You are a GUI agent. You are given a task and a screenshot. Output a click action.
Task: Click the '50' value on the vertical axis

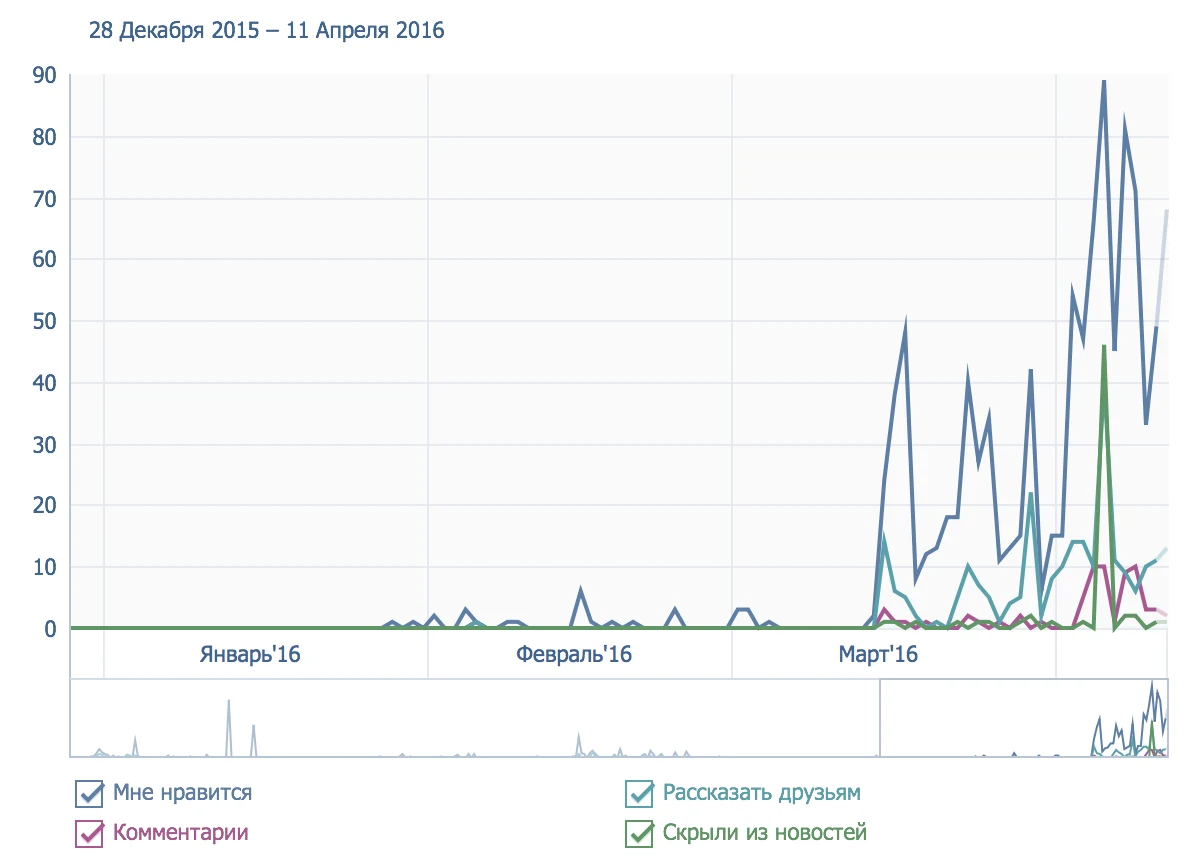point(43,322)
